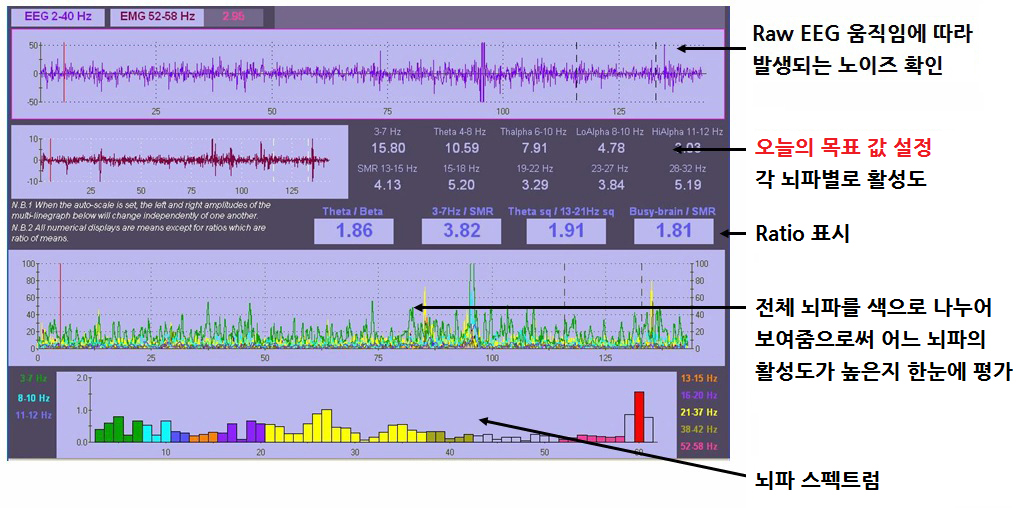Select the Theta / Beta ratio box
The height and width of the screenshot is (508, 1020).
pos(350,231)
